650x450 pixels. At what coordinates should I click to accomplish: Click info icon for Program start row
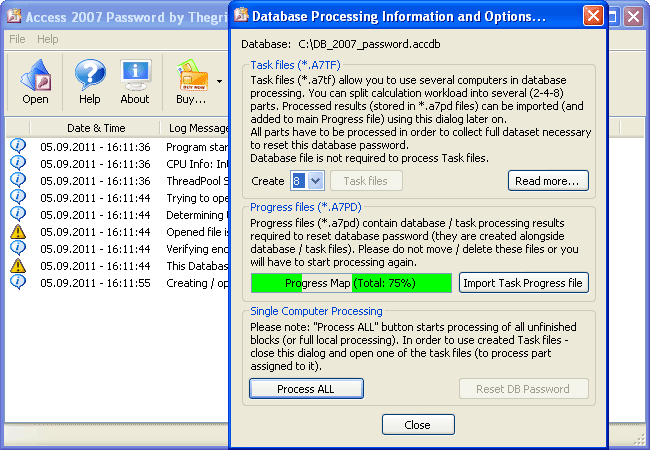[x=18, y=146]
